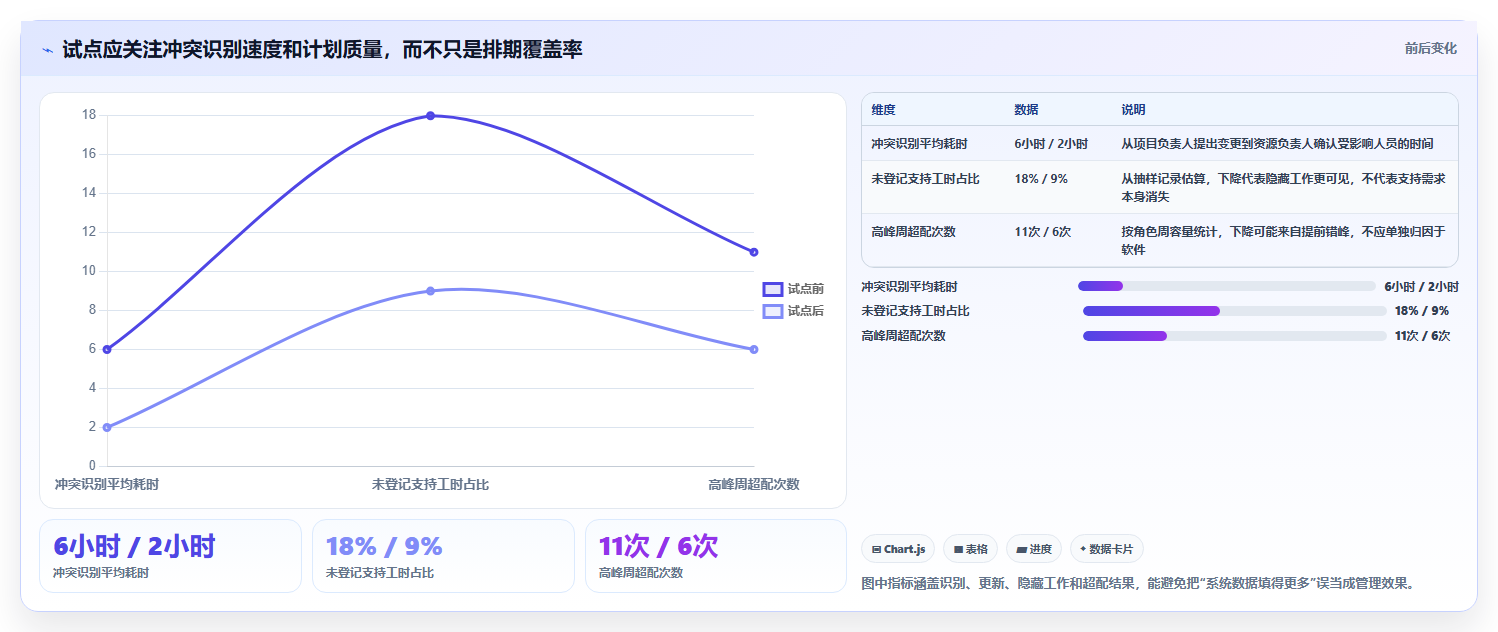
Task: Click the x-axis label 未登记支持工时占比
Action: point(430,484)
